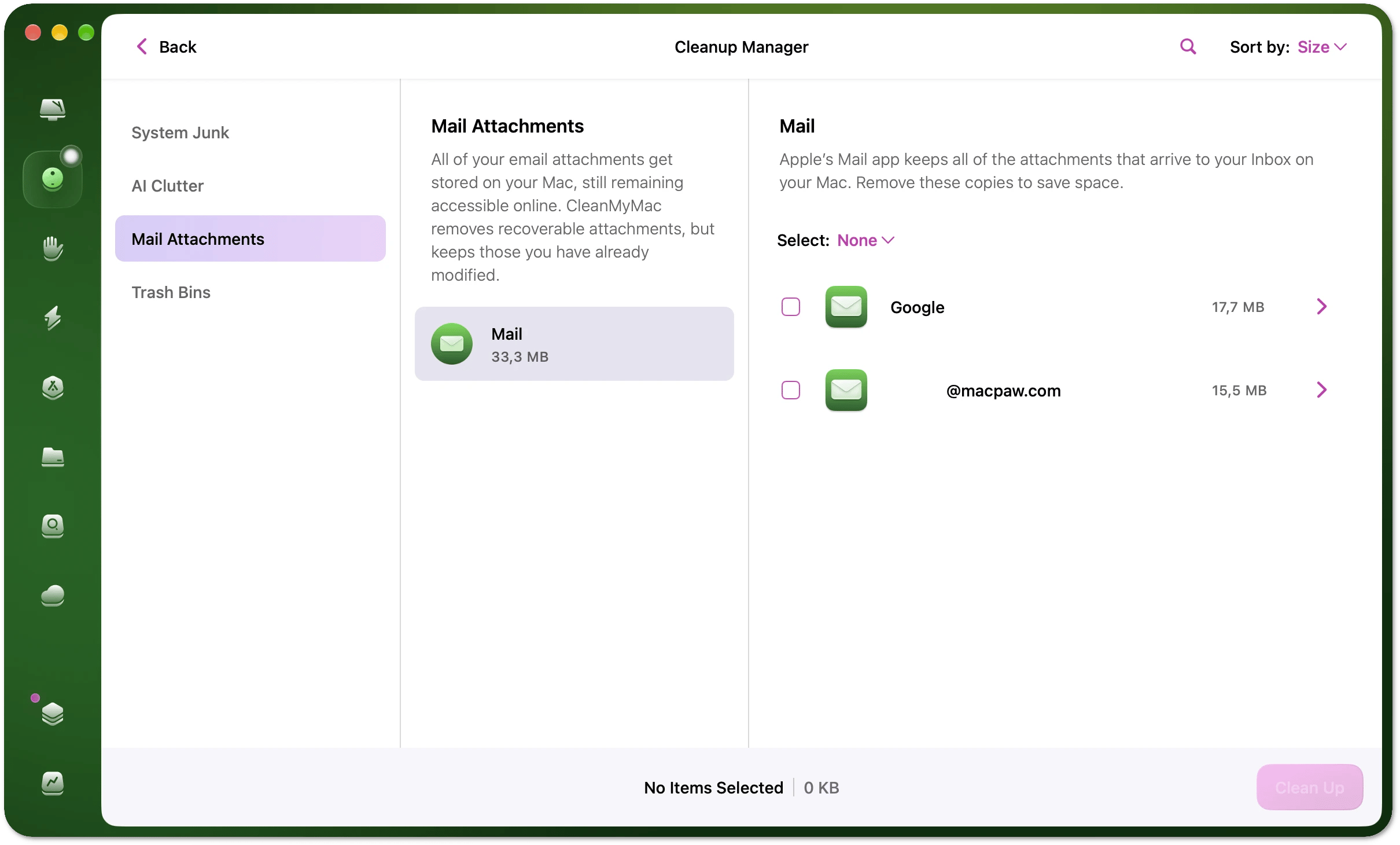Viewport: 1400px width, 845px height.
Task: Click the Cleanup Manager title
Action: pyautogui.click(x=741, y=47)
